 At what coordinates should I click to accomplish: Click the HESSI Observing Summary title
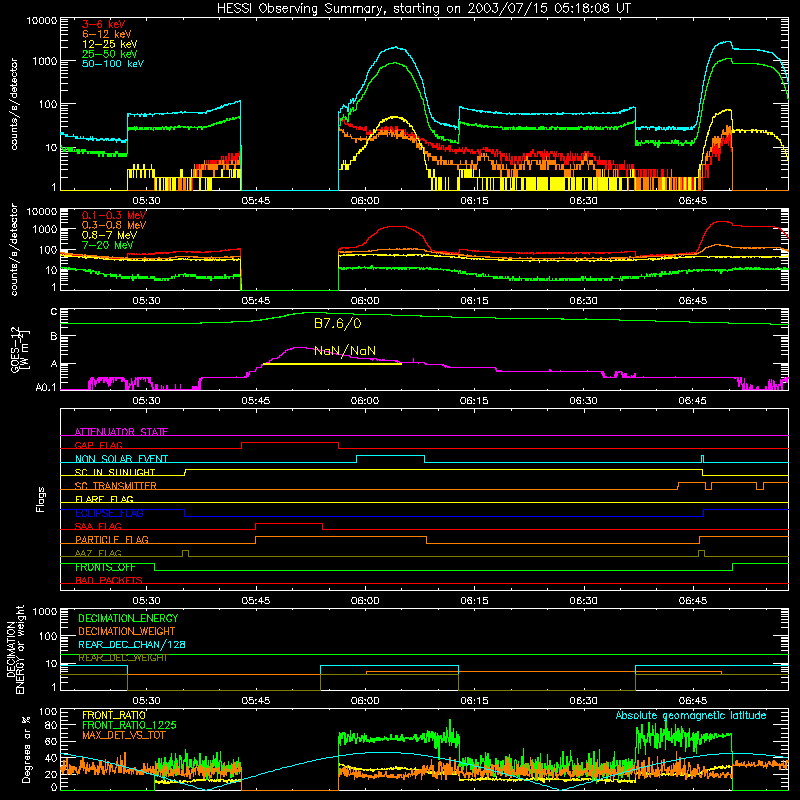click(x=423, y=9)
